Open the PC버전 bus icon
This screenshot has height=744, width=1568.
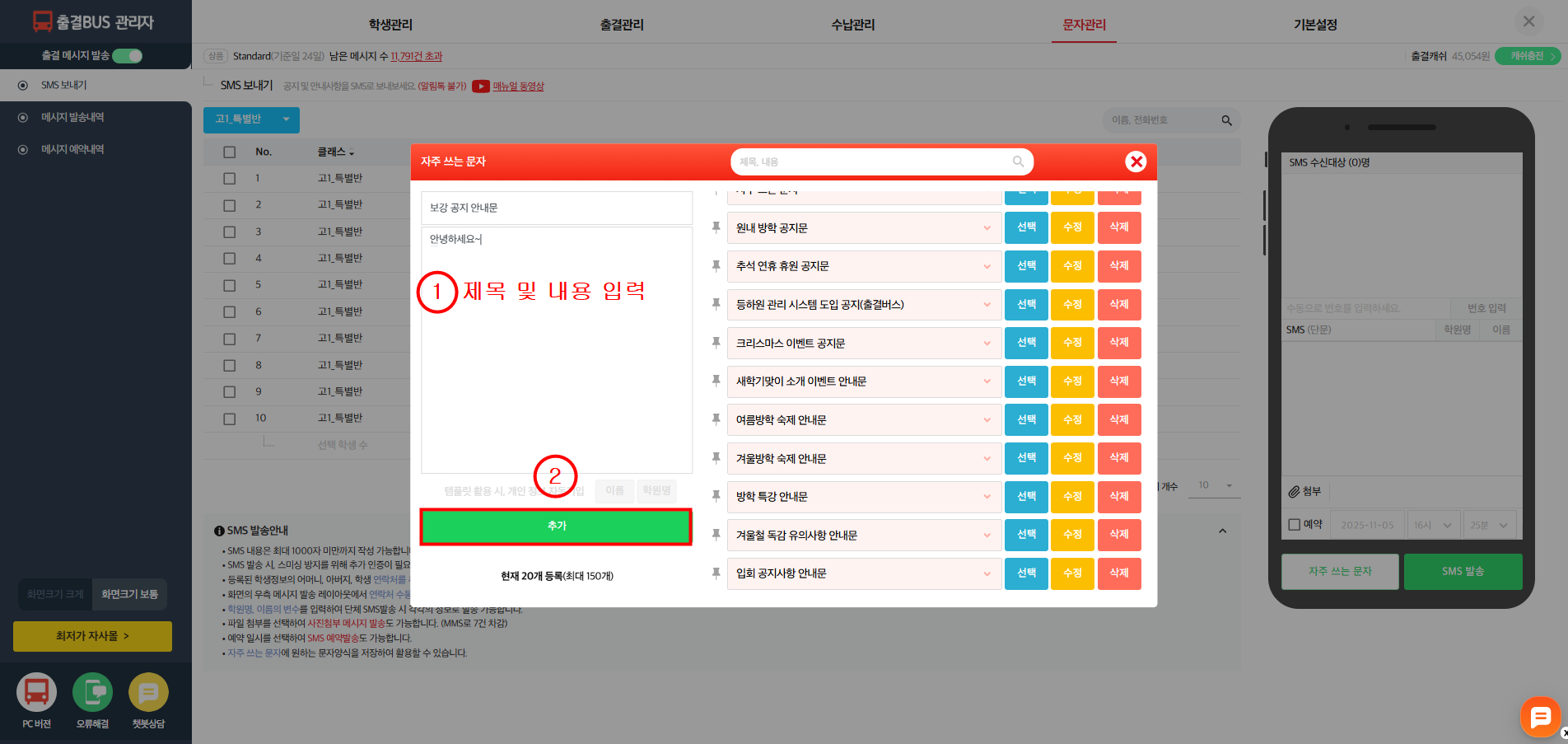36,693
